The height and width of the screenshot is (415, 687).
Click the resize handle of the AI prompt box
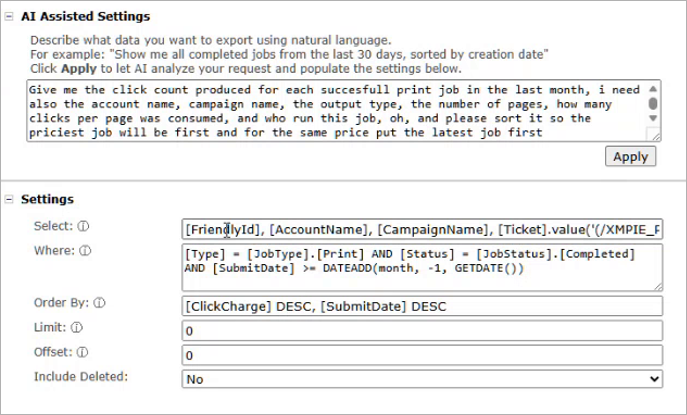click(x=654, y=136)
